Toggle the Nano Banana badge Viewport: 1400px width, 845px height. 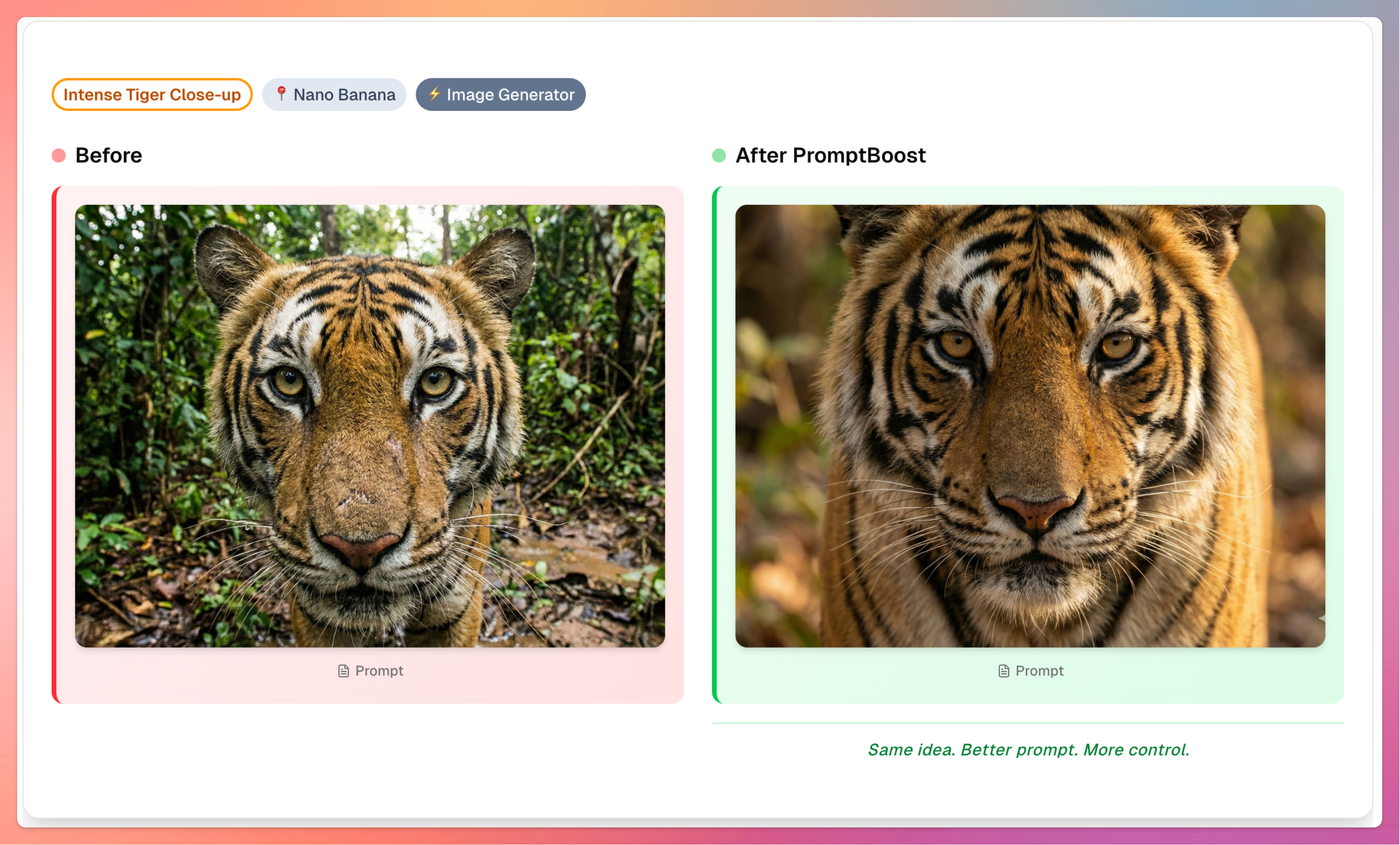(x=334, y=94)
